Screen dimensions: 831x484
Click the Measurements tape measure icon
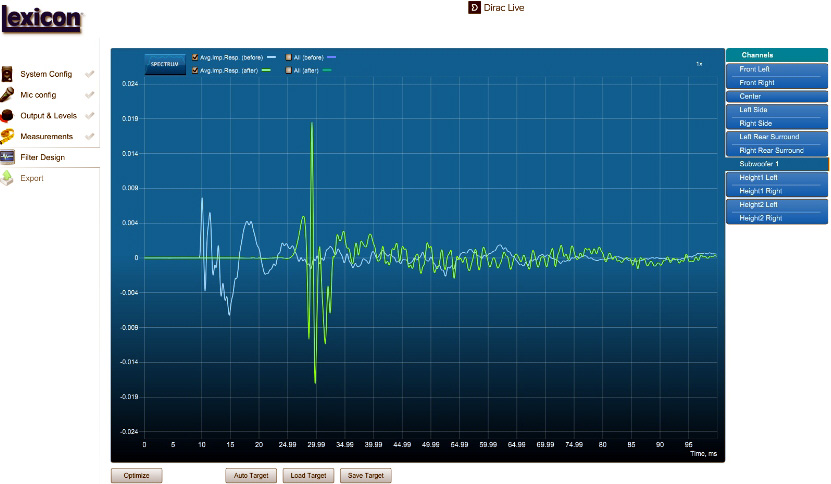[x=8, y=137]
